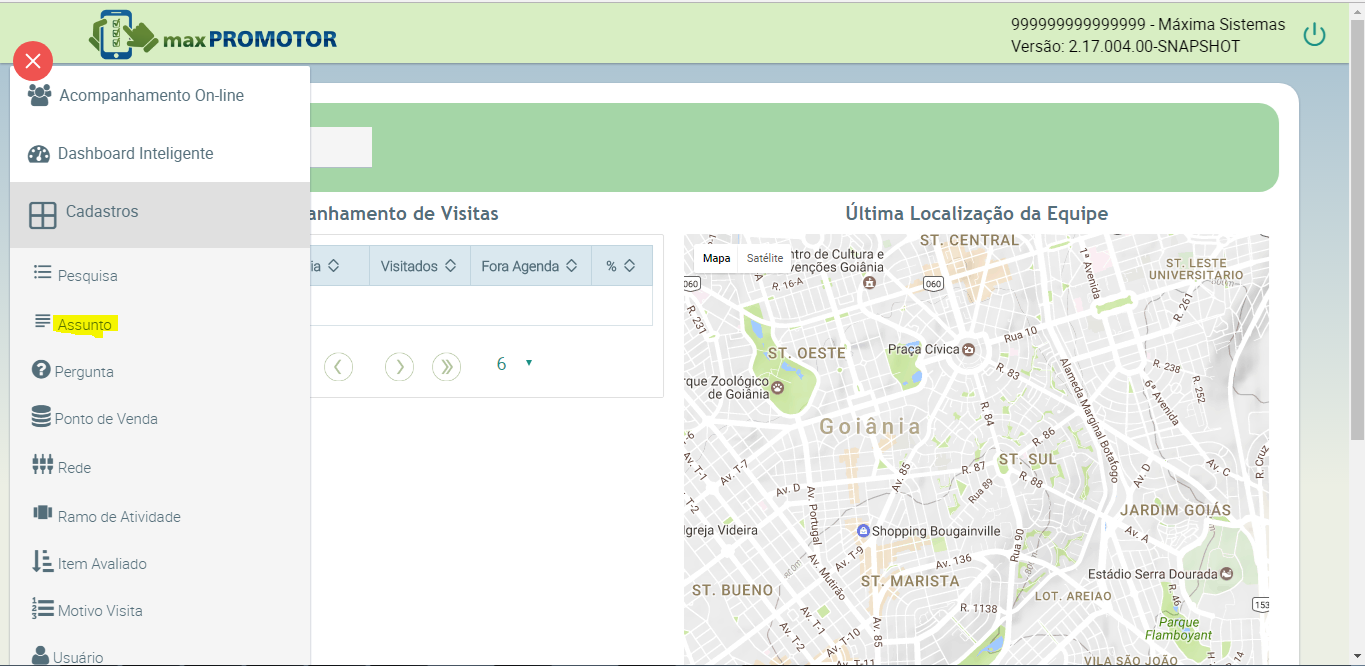
Task: Click the Item Avaliado sort icon
Action: [x=42, y=562]
